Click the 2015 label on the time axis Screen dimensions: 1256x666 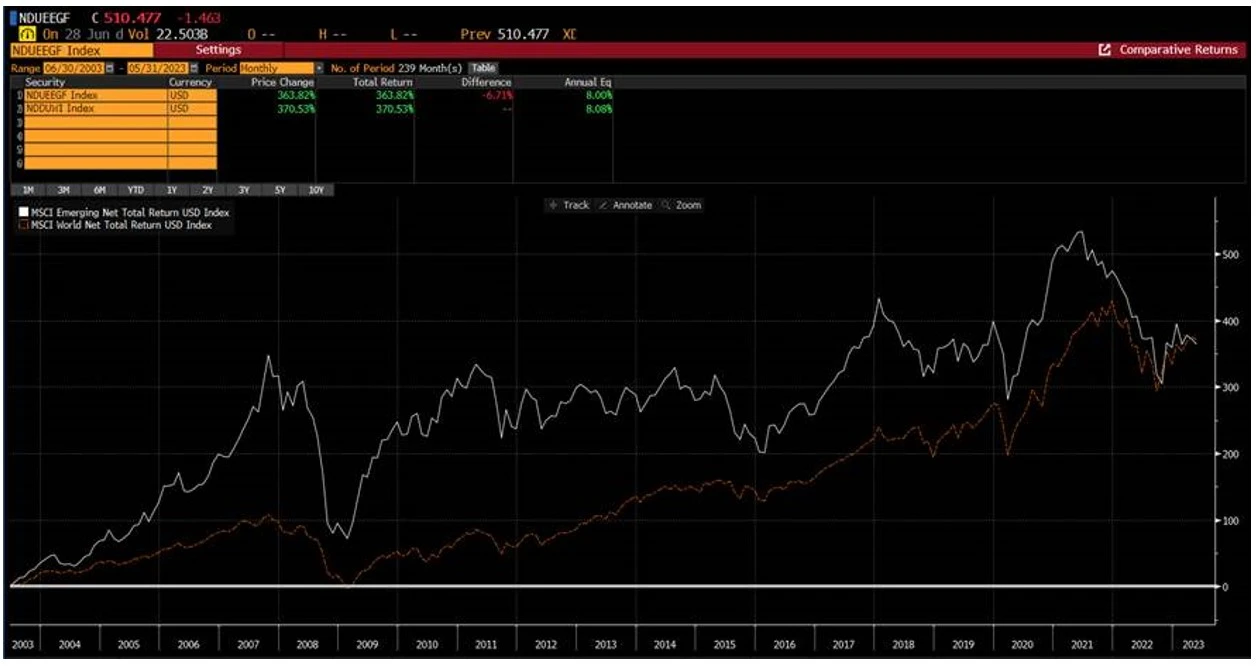[724, 645]
